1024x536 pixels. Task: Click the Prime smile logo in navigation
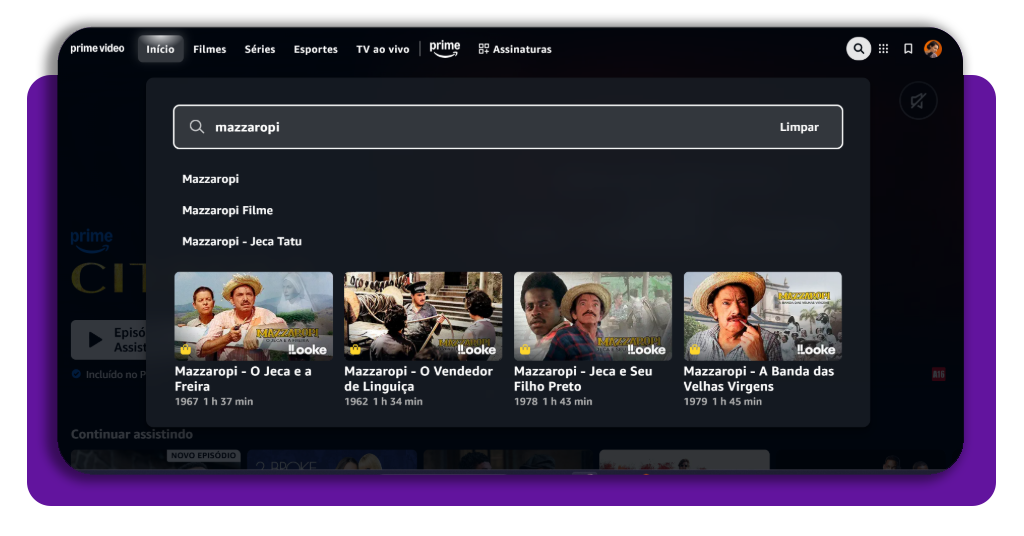point(445,49)
